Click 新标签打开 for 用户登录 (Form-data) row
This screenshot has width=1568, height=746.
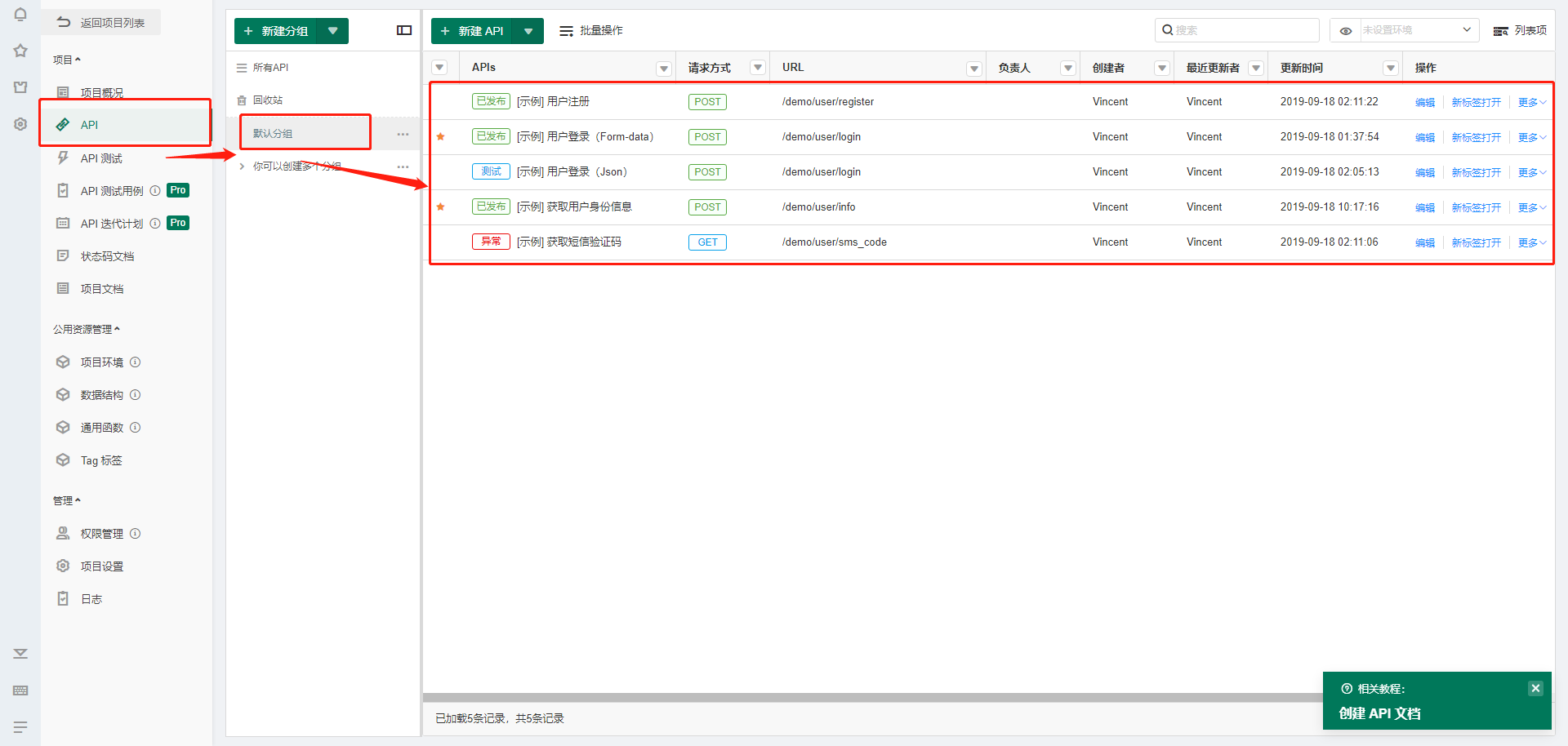1477,137
